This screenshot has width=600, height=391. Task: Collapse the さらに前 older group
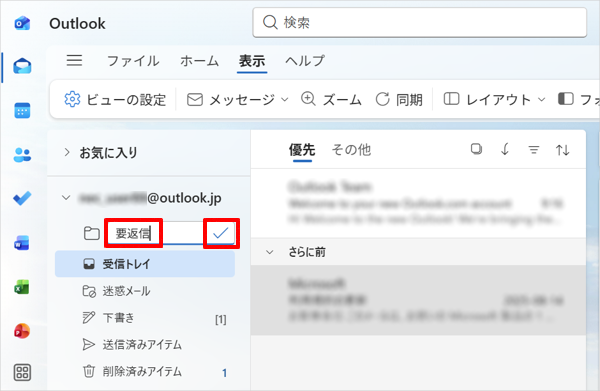pos(270,252)
